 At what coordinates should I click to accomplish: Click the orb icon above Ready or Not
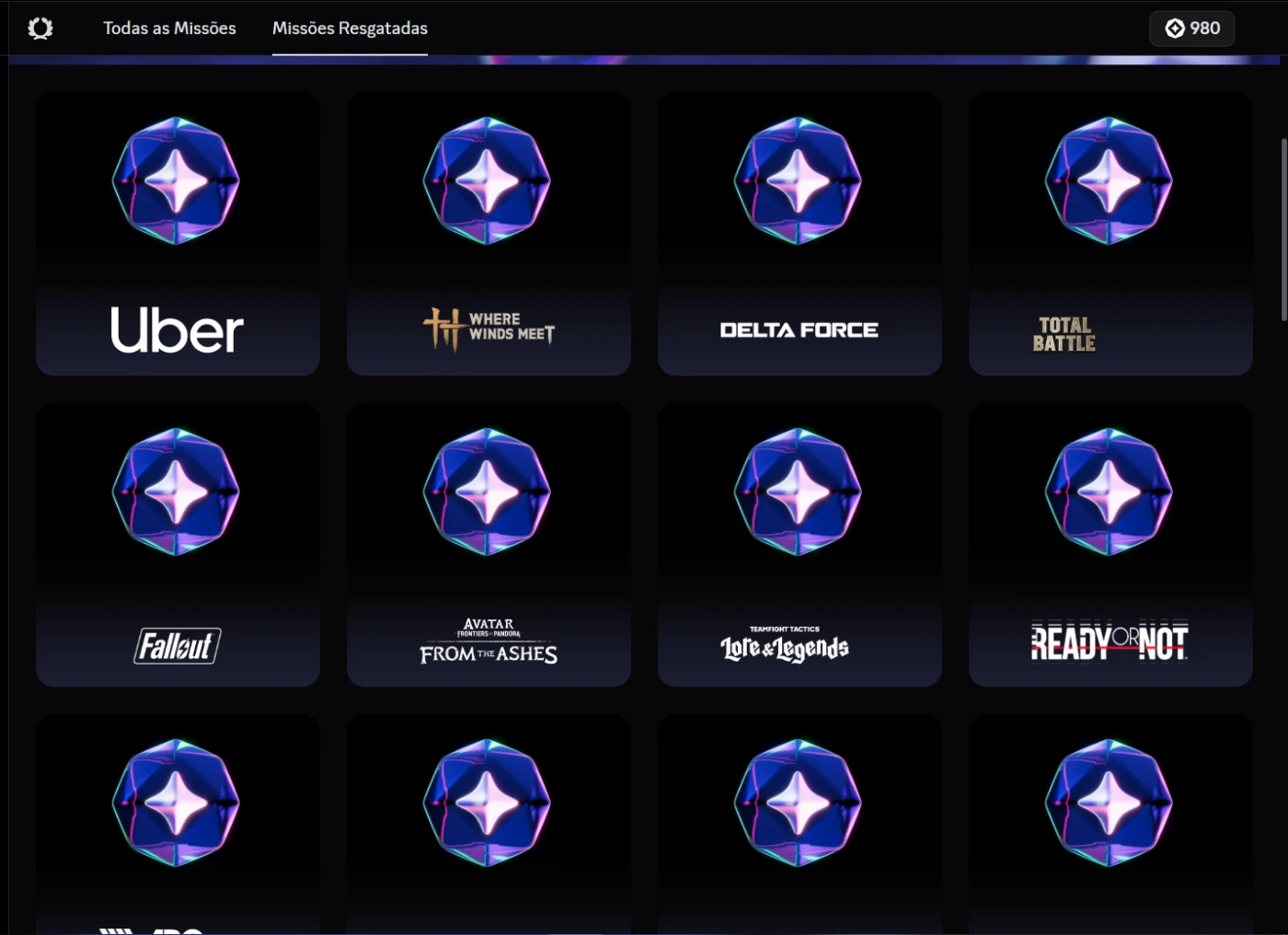pos(1109,491)
